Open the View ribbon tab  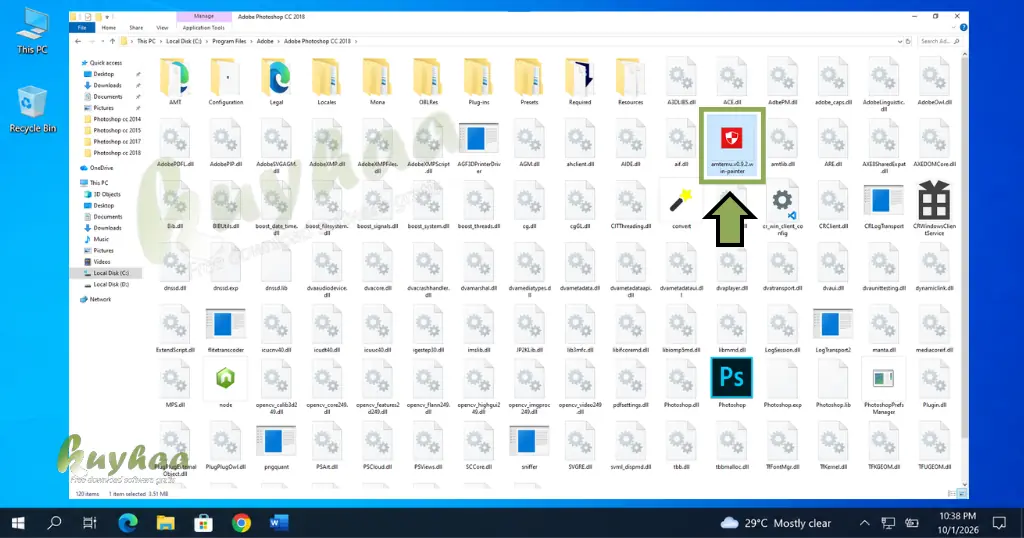162,27
